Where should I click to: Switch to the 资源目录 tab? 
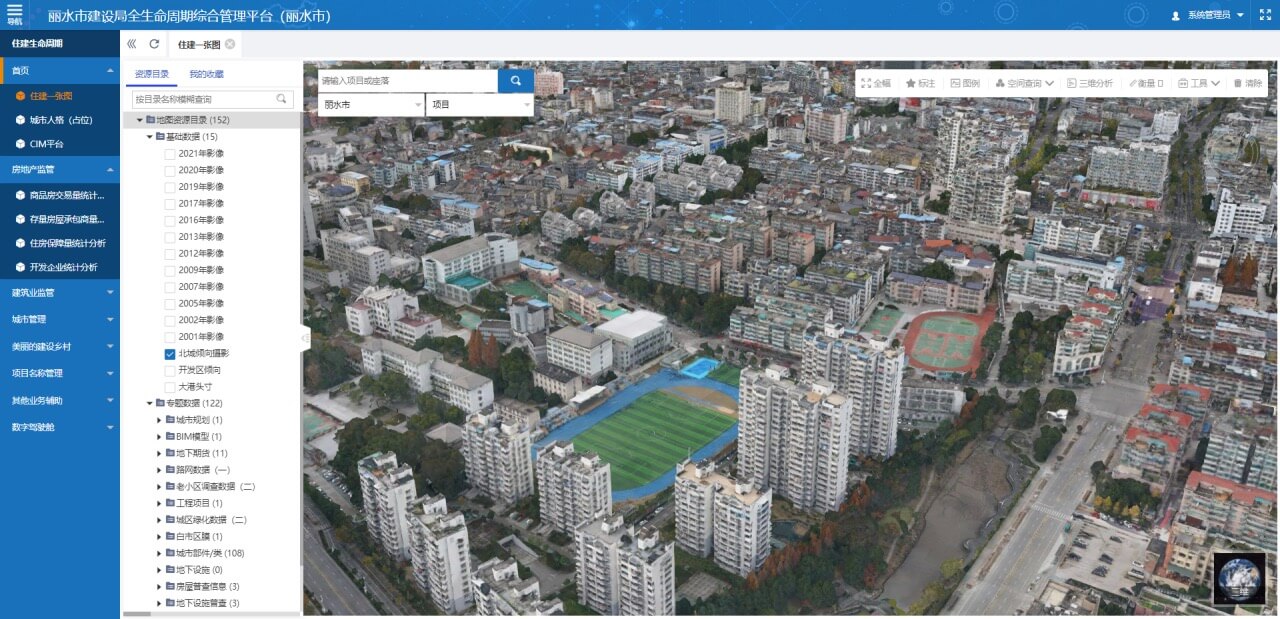152,74
